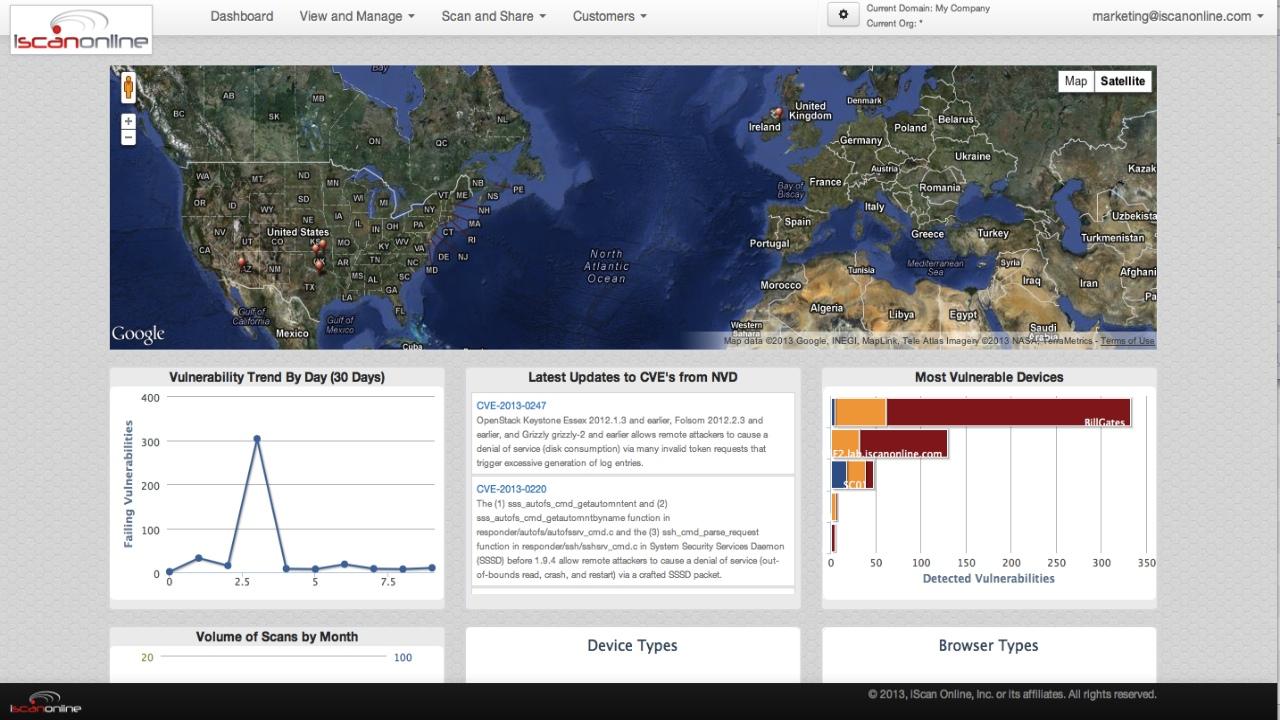Expand the Customers dropdown

tap(610, 16)
